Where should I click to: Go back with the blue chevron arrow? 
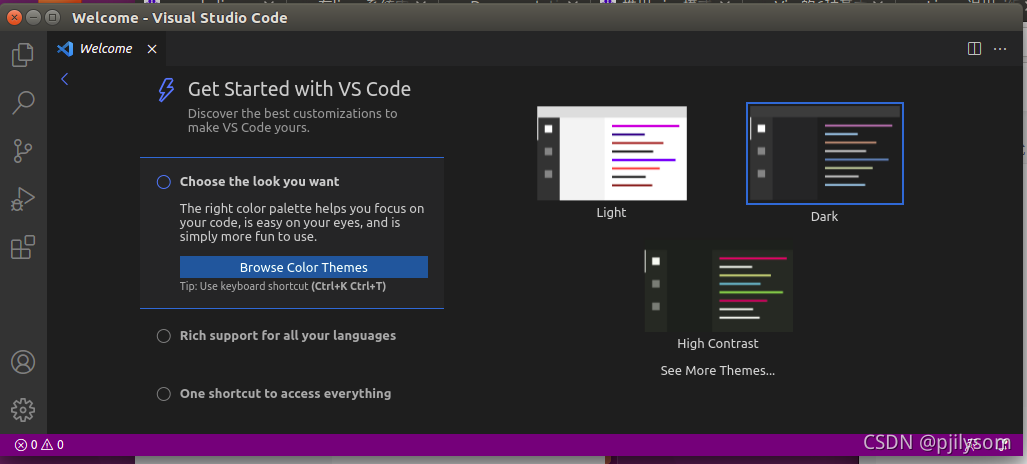click(x=64, y=79)
